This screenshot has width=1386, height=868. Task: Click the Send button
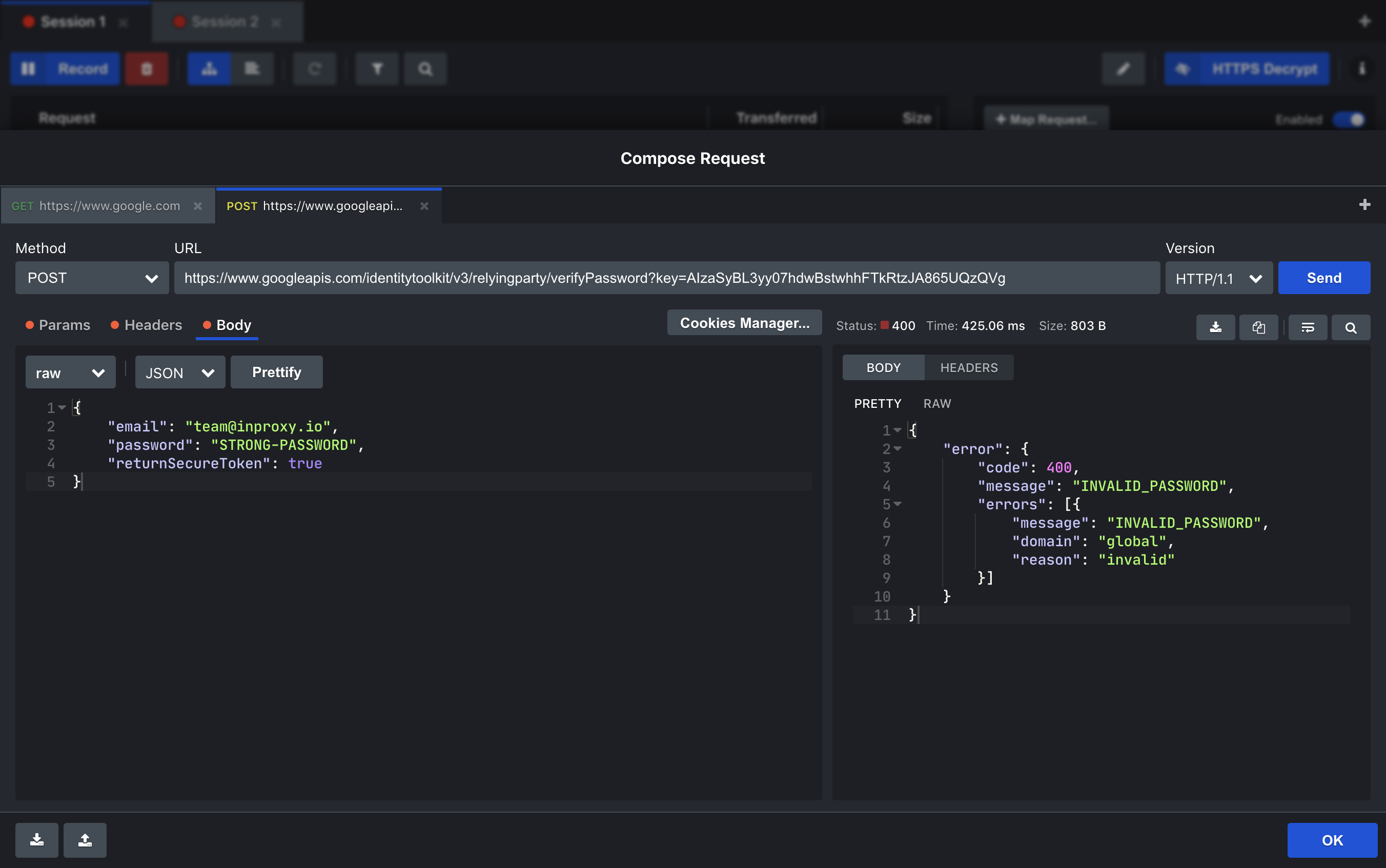click(x=1324, y=278)
